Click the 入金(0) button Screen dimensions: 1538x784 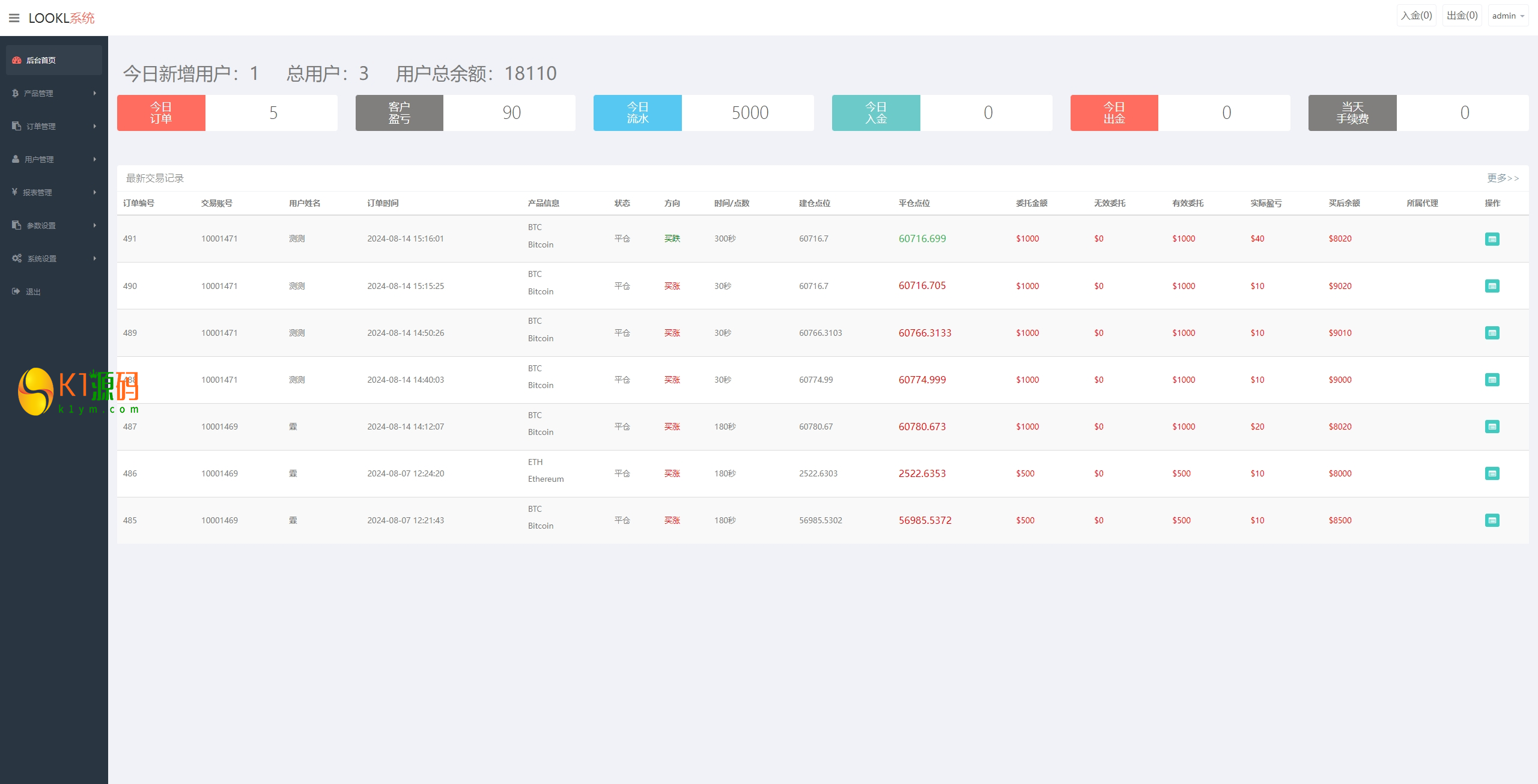click(1416, 16)
